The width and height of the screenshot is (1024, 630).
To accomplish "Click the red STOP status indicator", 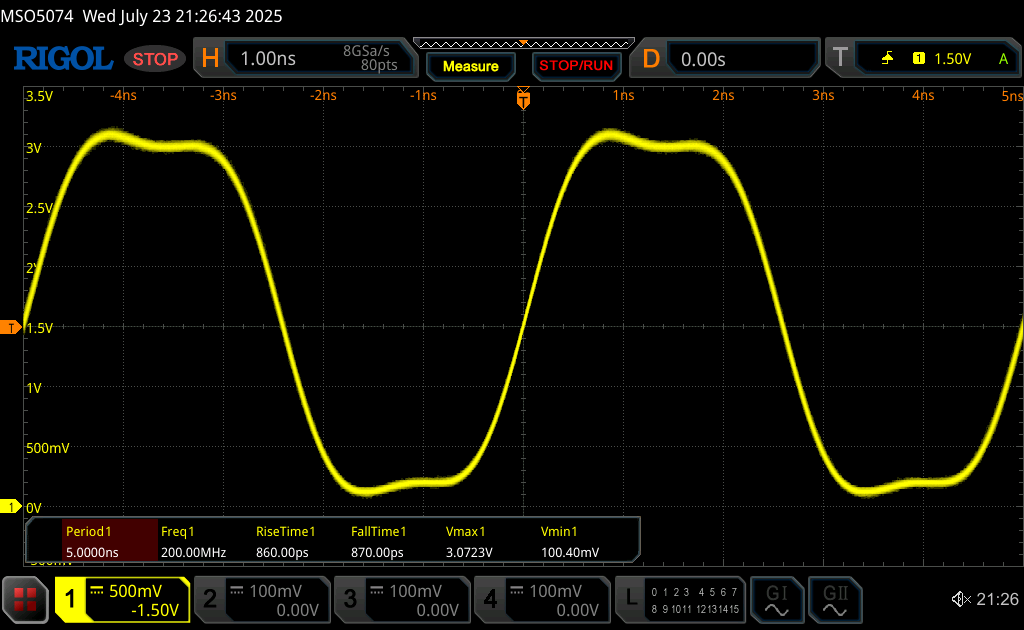I will [x=155, y=59].
